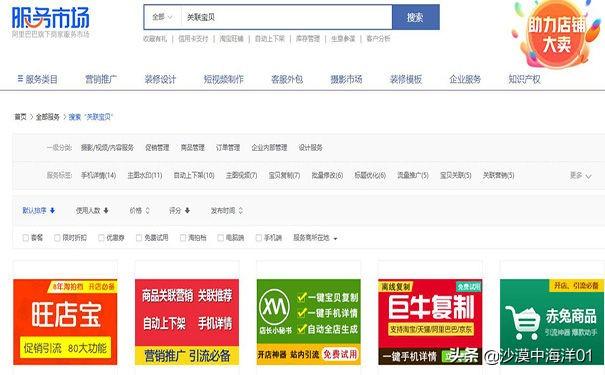Select the 主图视频(7) service tag
The image size is (605, 375).
tap(242, 176)
